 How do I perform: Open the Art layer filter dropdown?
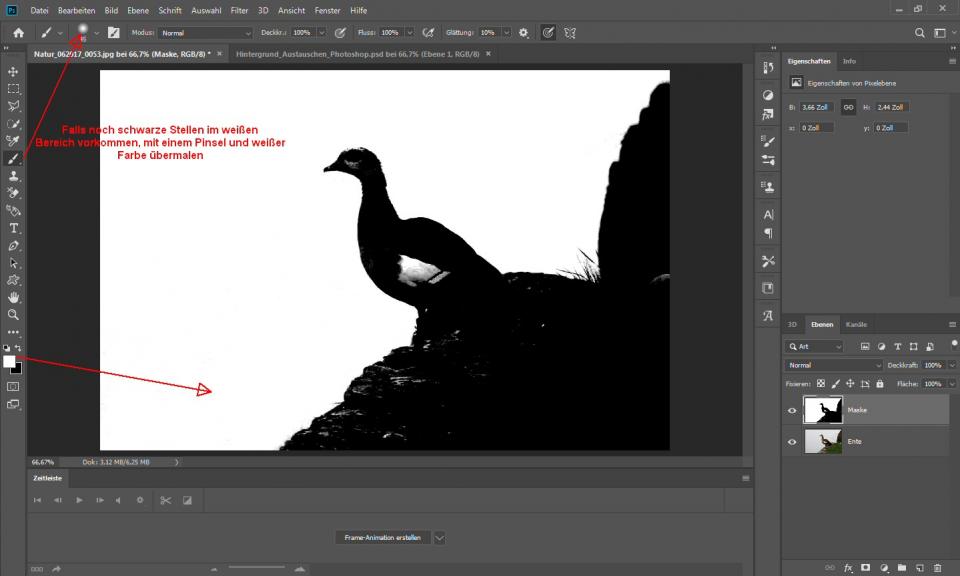(815, 347)
